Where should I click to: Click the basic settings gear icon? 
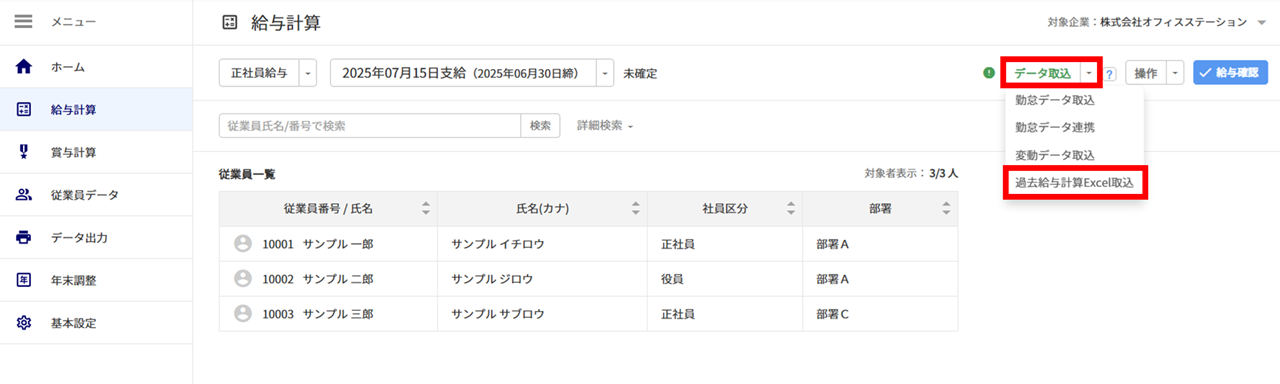pyautogui.click(x=25, y=323)
